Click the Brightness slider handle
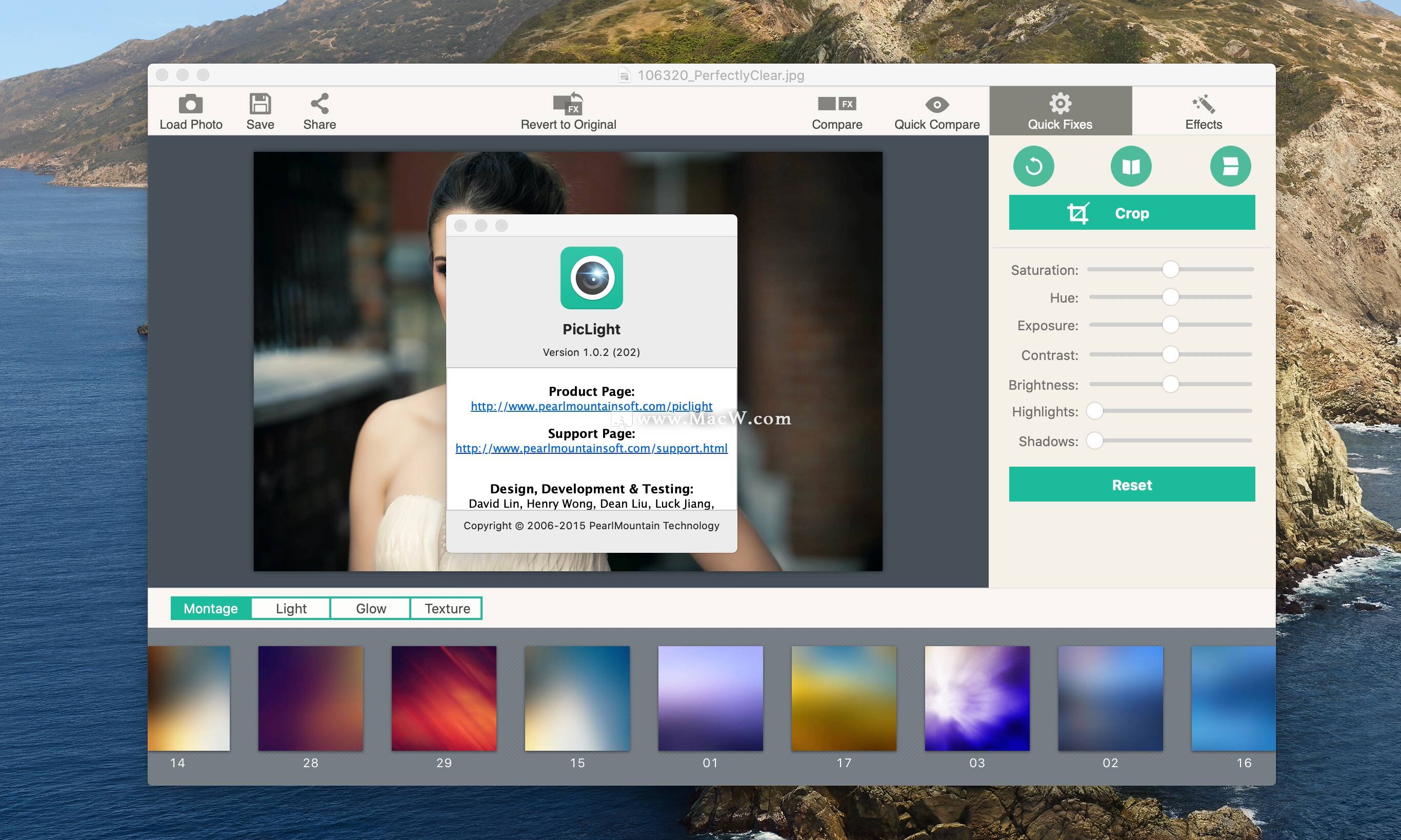This screenshot has width=1401, height=840. (1171, 384)
